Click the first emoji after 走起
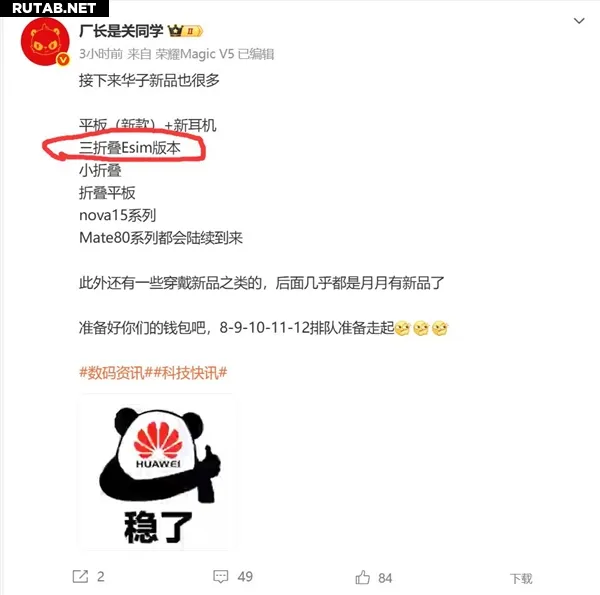The height and width of the screenshot is (595, 600). tap(402, 328)
